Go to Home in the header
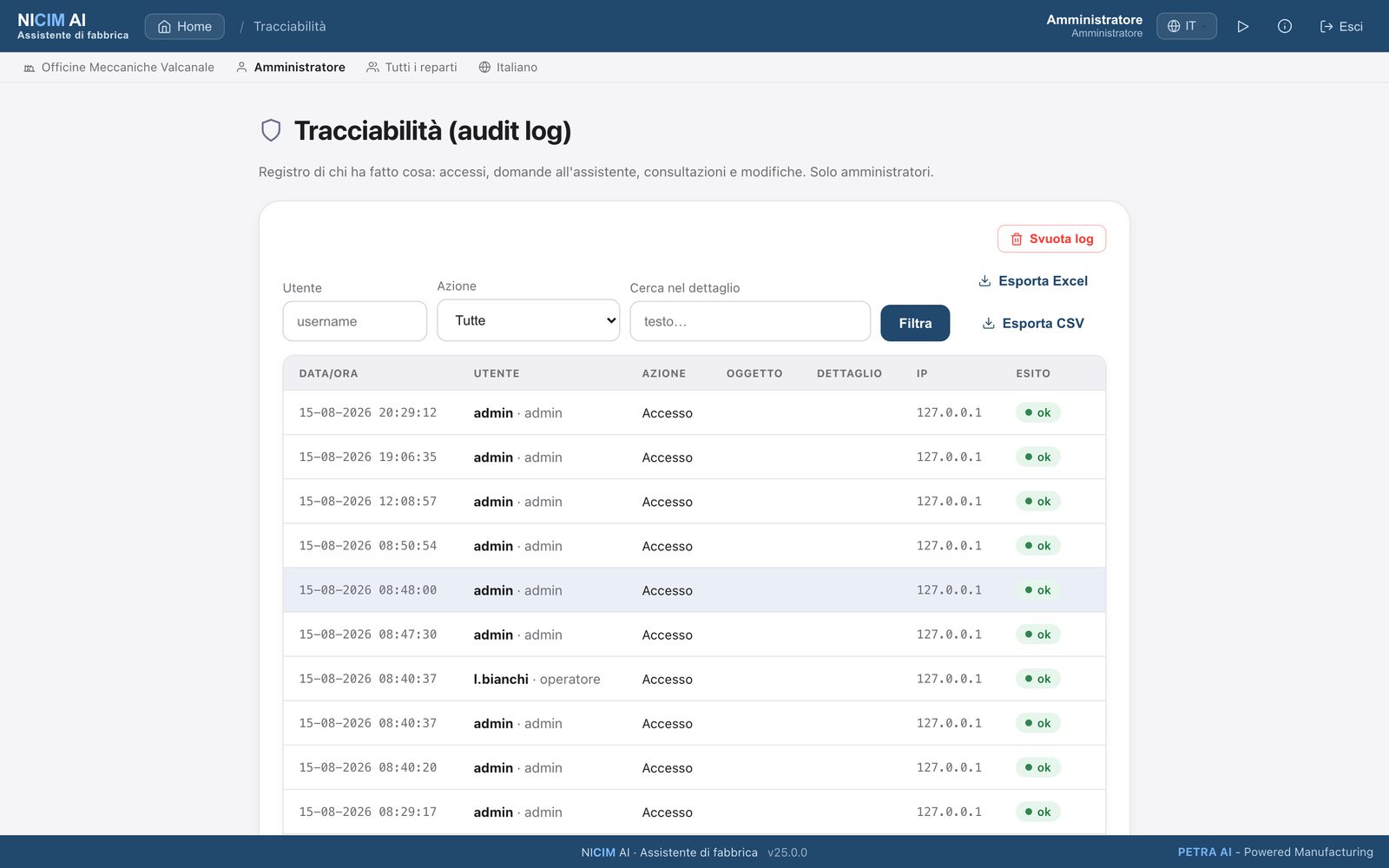 (x=184, y=26)
